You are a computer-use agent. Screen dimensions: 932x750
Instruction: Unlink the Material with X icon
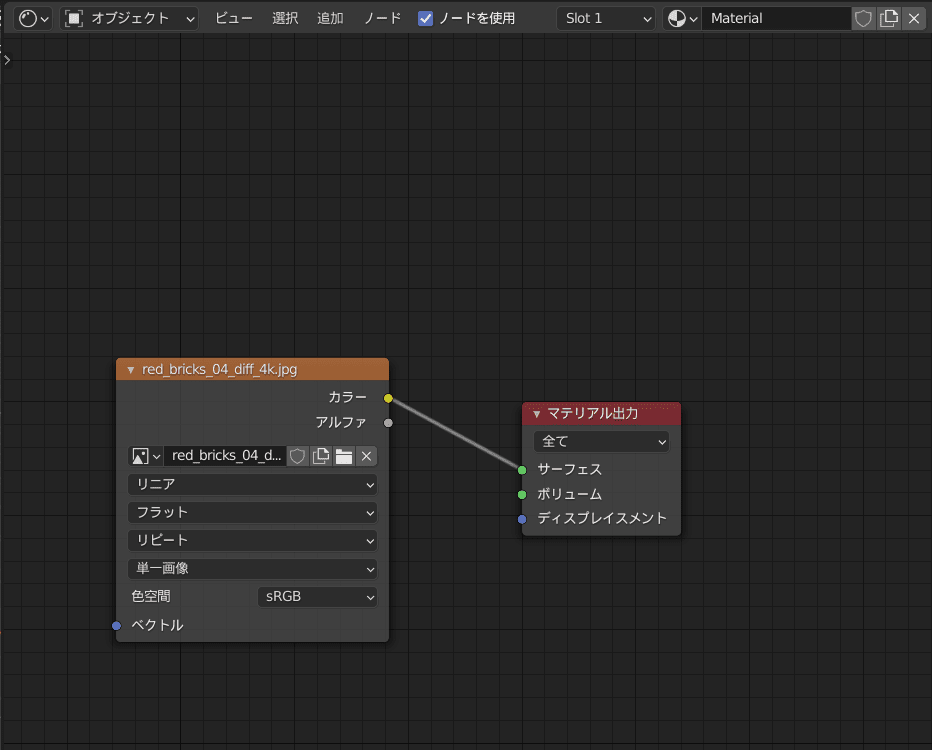(913, 18)
